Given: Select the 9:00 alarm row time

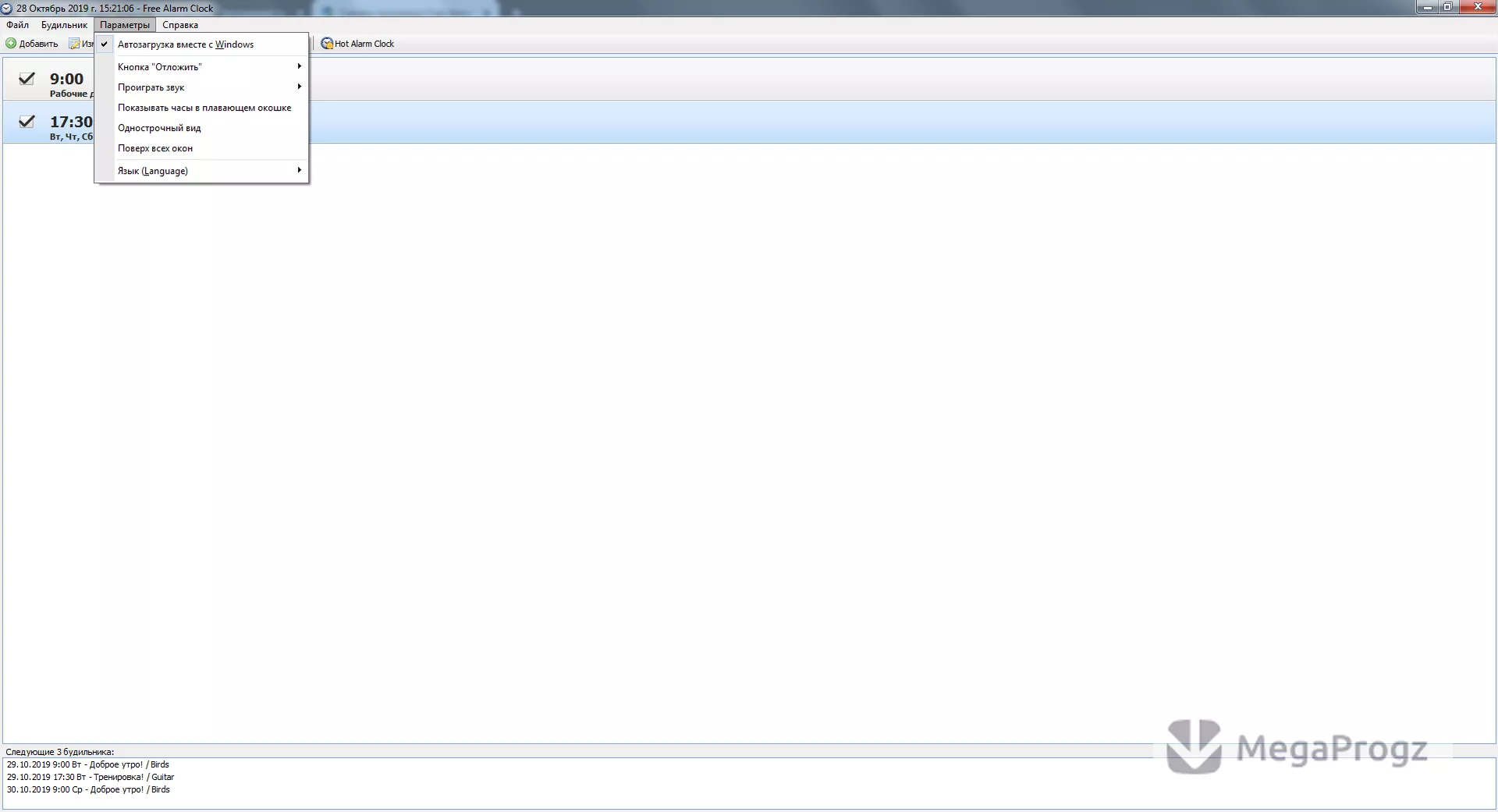Looking at the screenshot, I should click(66, 79).
